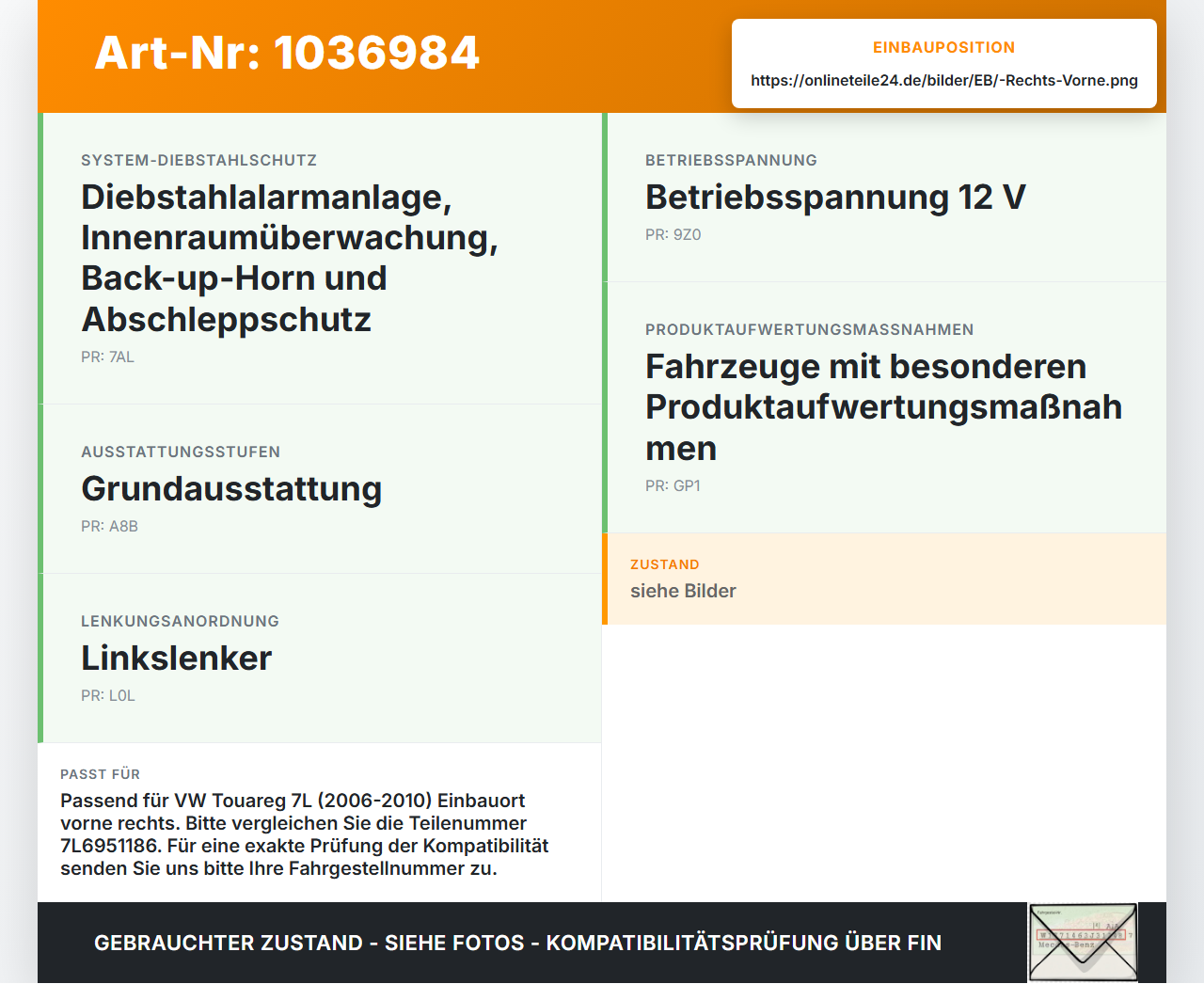Click the siehe Bilder condition text
Viewport: 1204px width, 984px height.
click(x=683, y=591)
